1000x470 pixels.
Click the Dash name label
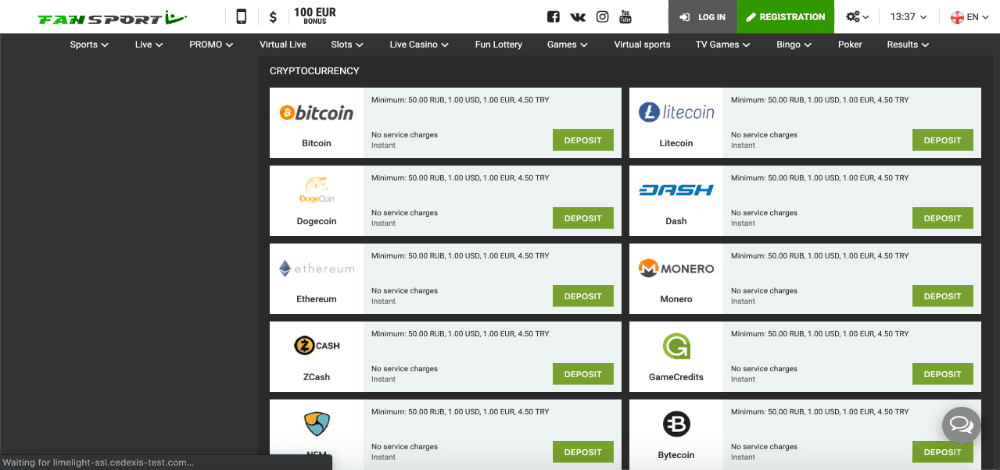676,221
